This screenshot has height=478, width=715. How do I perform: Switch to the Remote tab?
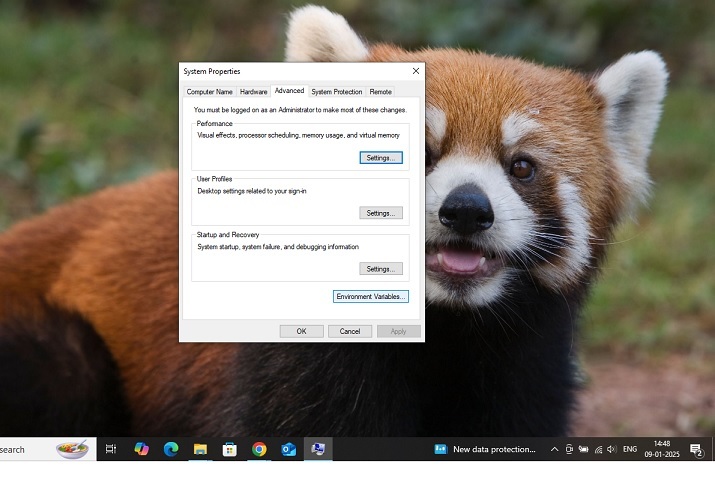pyautogui.click(x=380, y=92)
